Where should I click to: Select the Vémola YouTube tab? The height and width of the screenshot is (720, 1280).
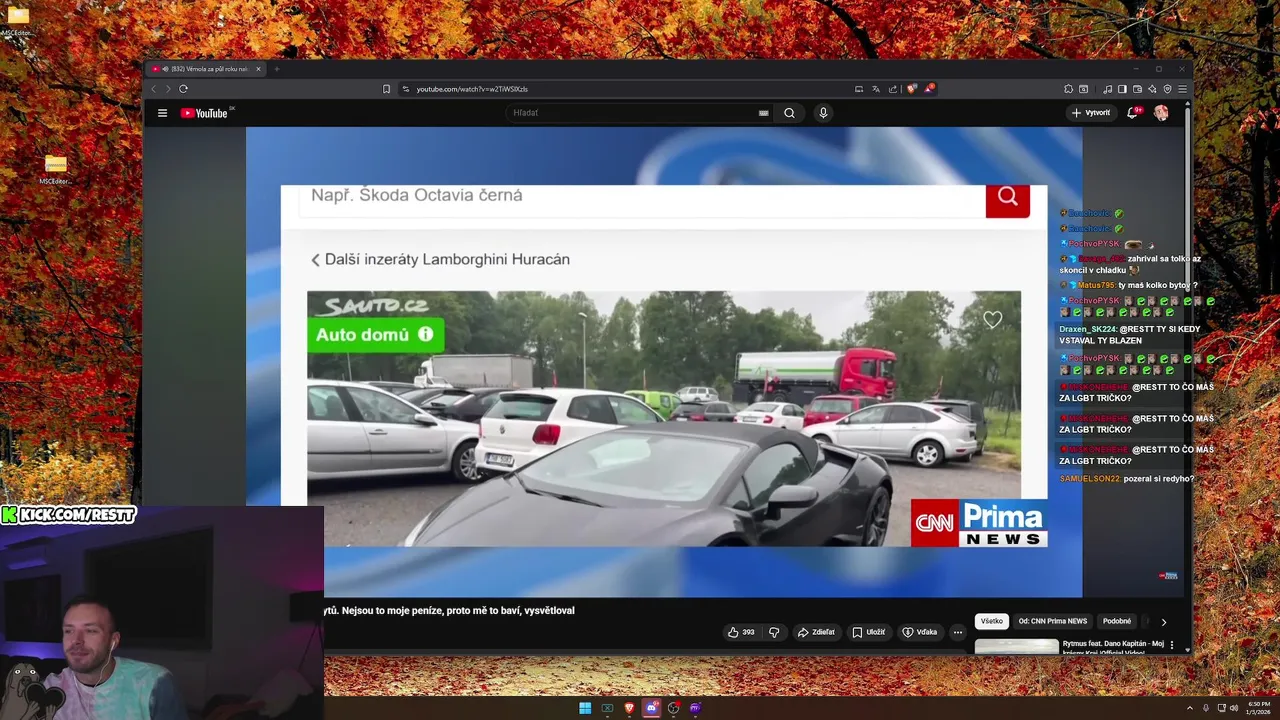(x=205, y=69)
